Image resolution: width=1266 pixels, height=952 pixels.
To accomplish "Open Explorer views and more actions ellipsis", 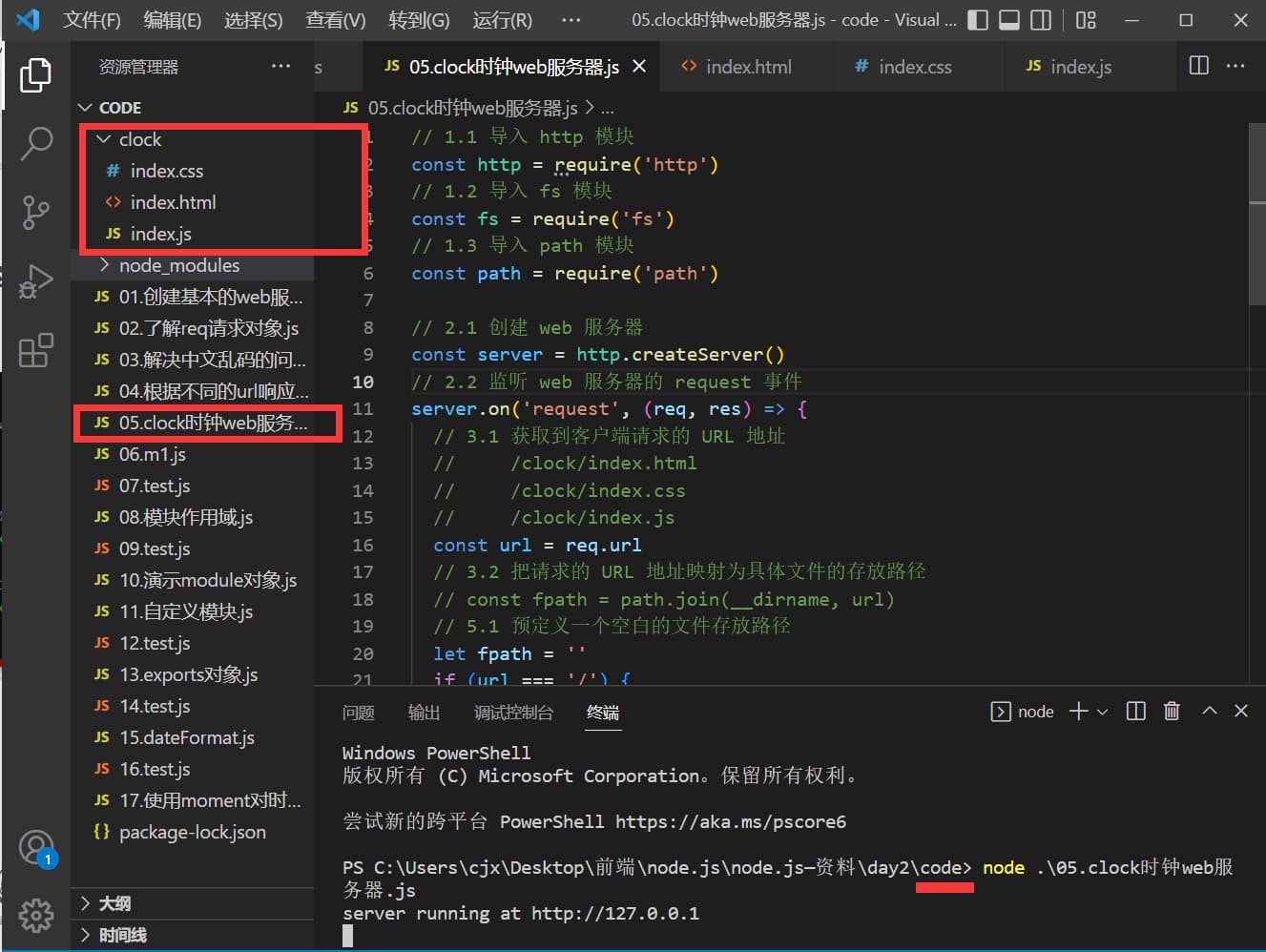I will 280,66.
